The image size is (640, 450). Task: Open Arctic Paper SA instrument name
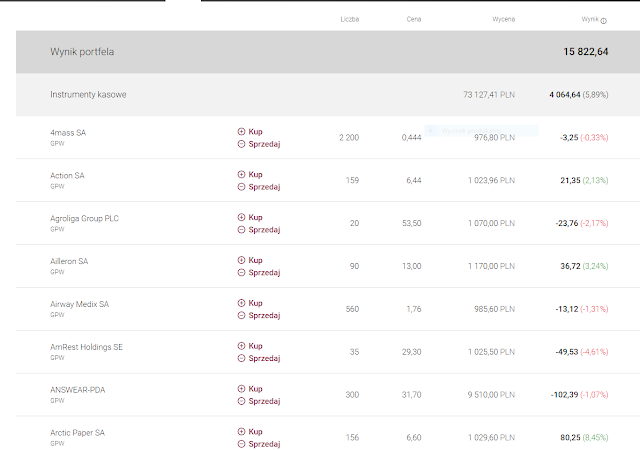click(77, 433)
